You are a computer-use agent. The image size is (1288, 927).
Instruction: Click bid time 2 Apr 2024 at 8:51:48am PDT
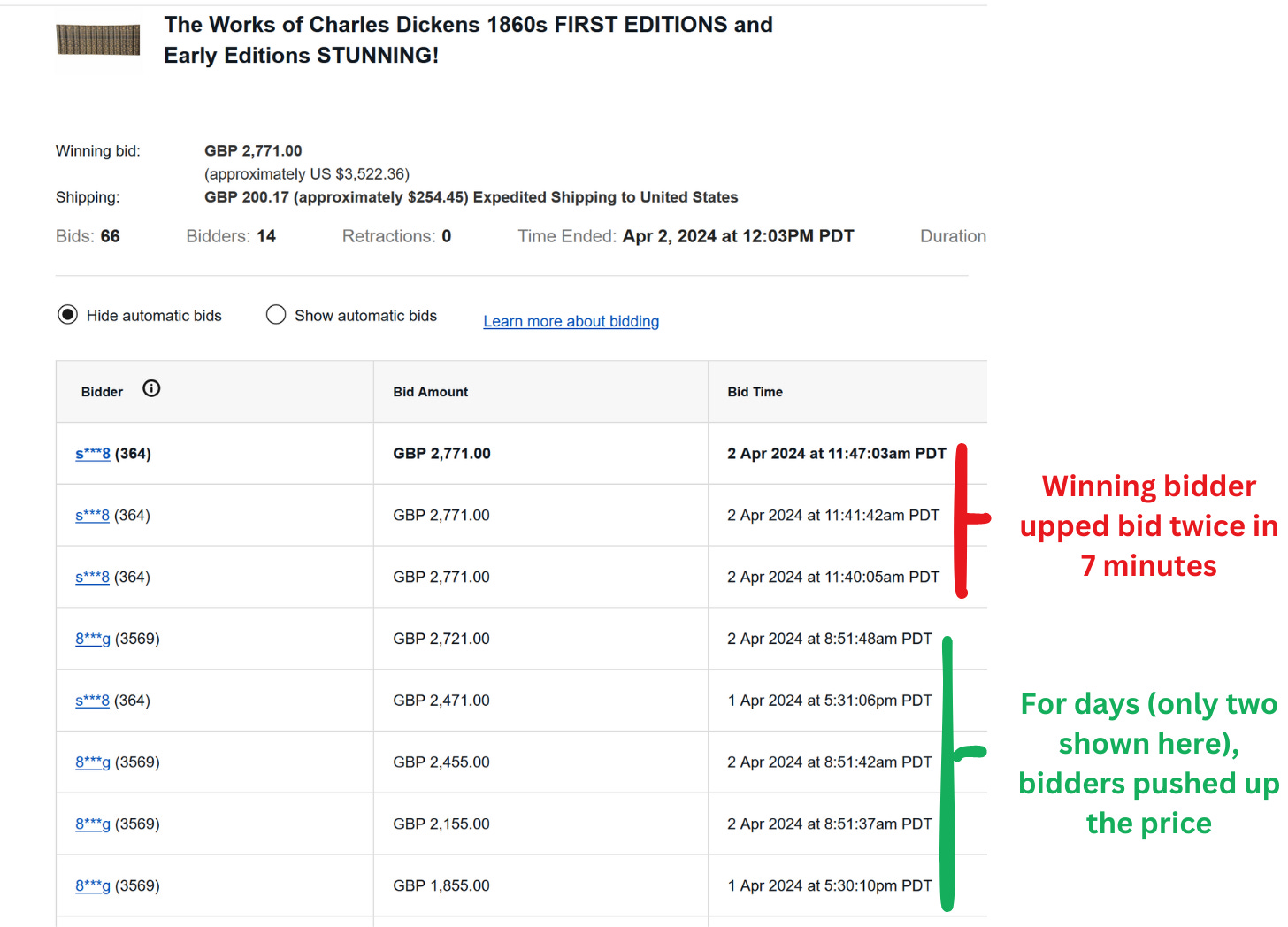coord(830,639)
